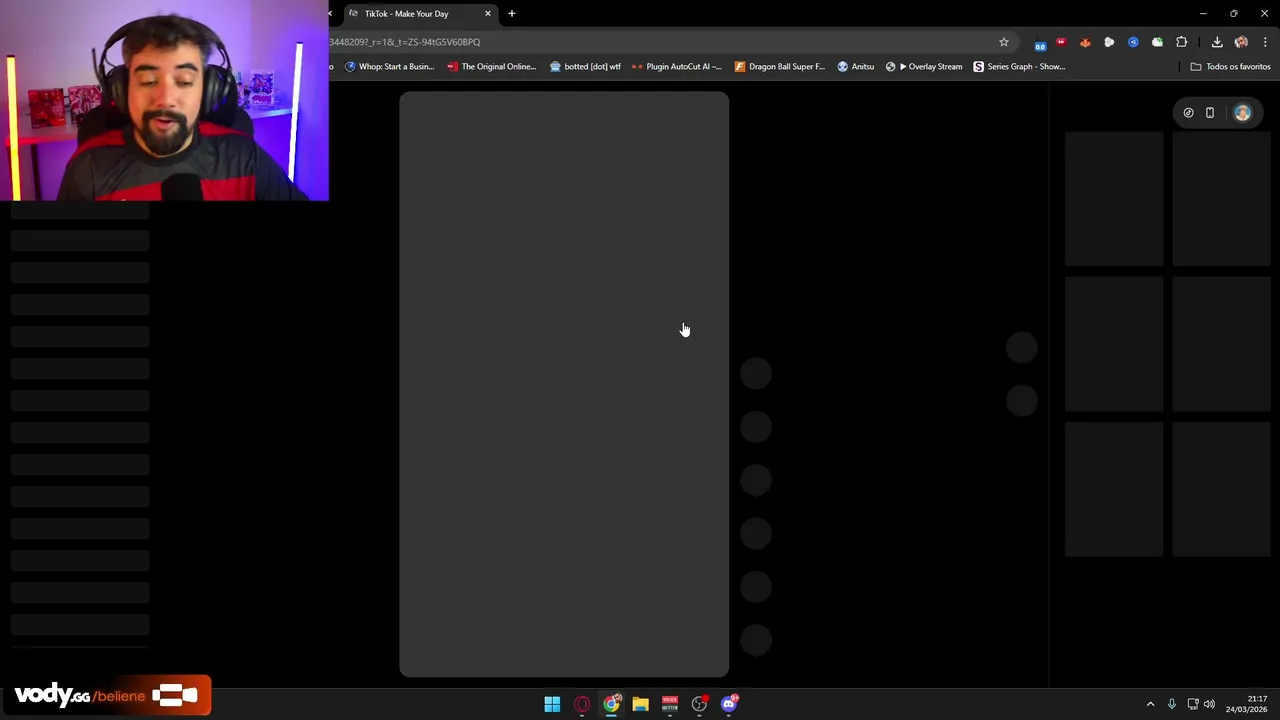Open Plugin AutoCut AI bookmark
1280x720 pixels.
tap(677, 67)
